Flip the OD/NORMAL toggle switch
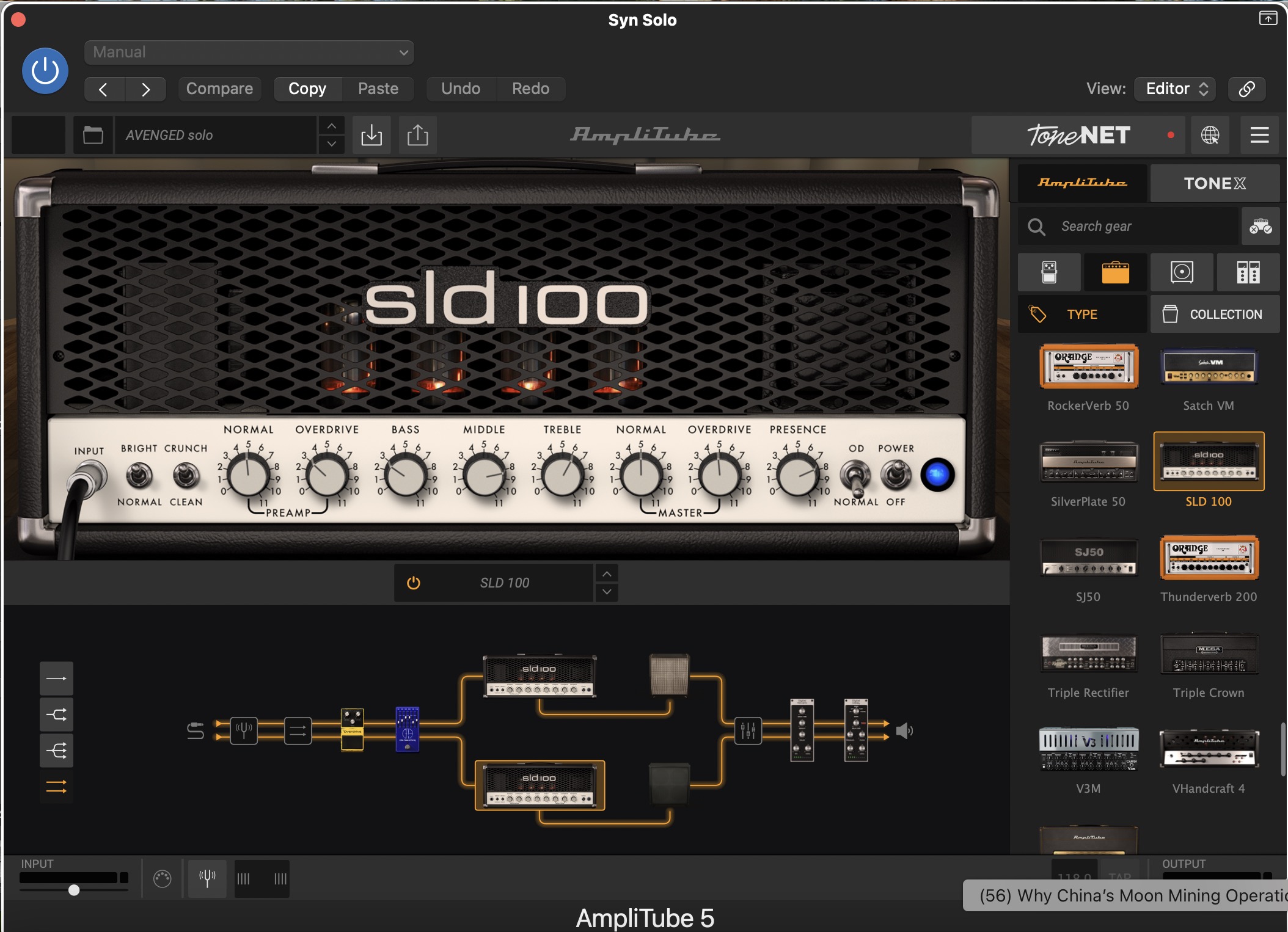Screen dimensions: 1288x932 coord(855,478)
